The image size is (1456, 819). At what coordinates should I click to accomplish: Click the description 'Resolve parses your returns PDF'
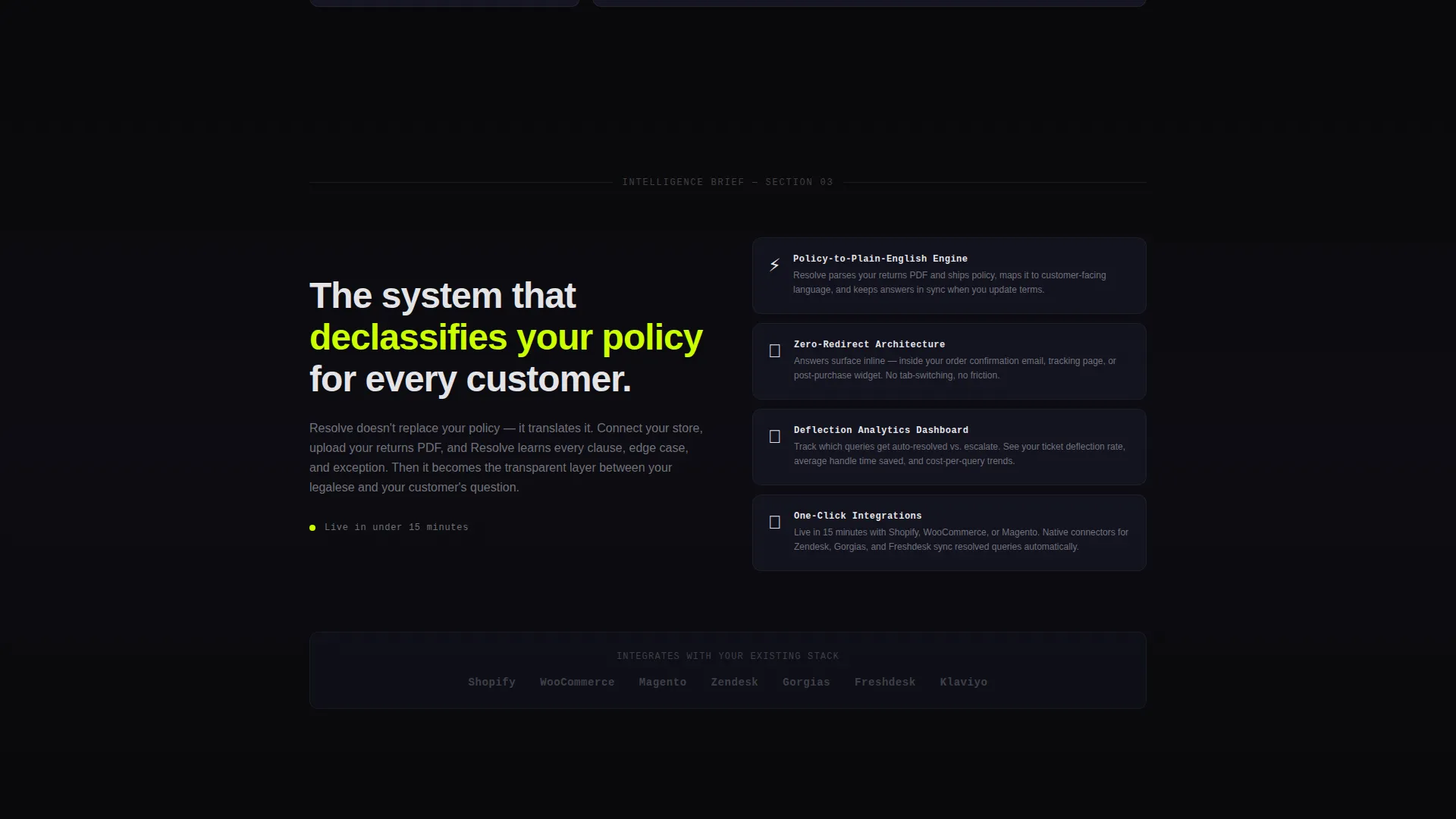(x=949, y=282)
